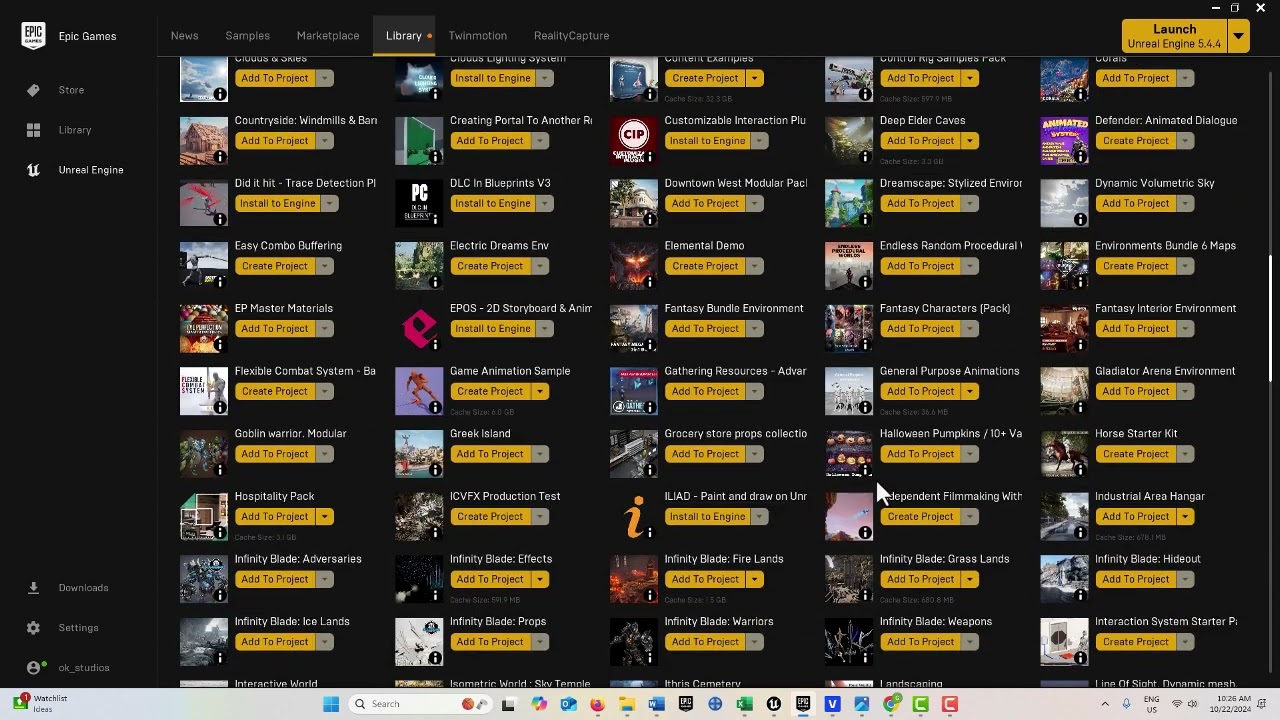The height and width of the screenshot is (720, 1280).
Task: Show info for Fantasy Characters (Pack)
Action: pos(865,345)
